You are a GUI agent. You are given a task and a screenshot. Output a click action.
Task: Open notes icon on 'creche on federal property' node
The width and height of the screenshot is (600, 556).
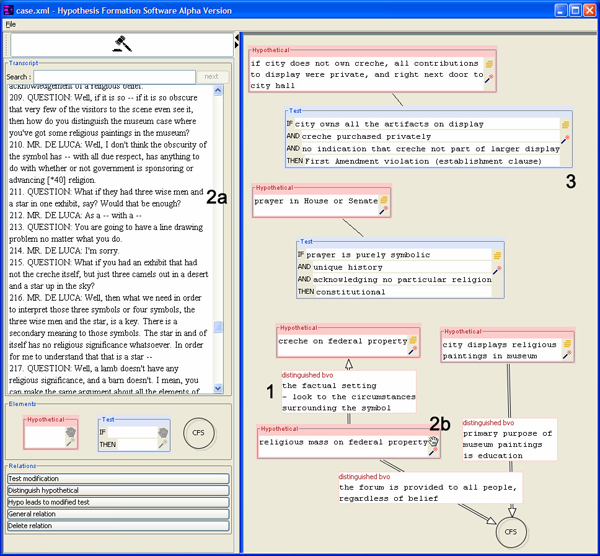coord(413,340)
